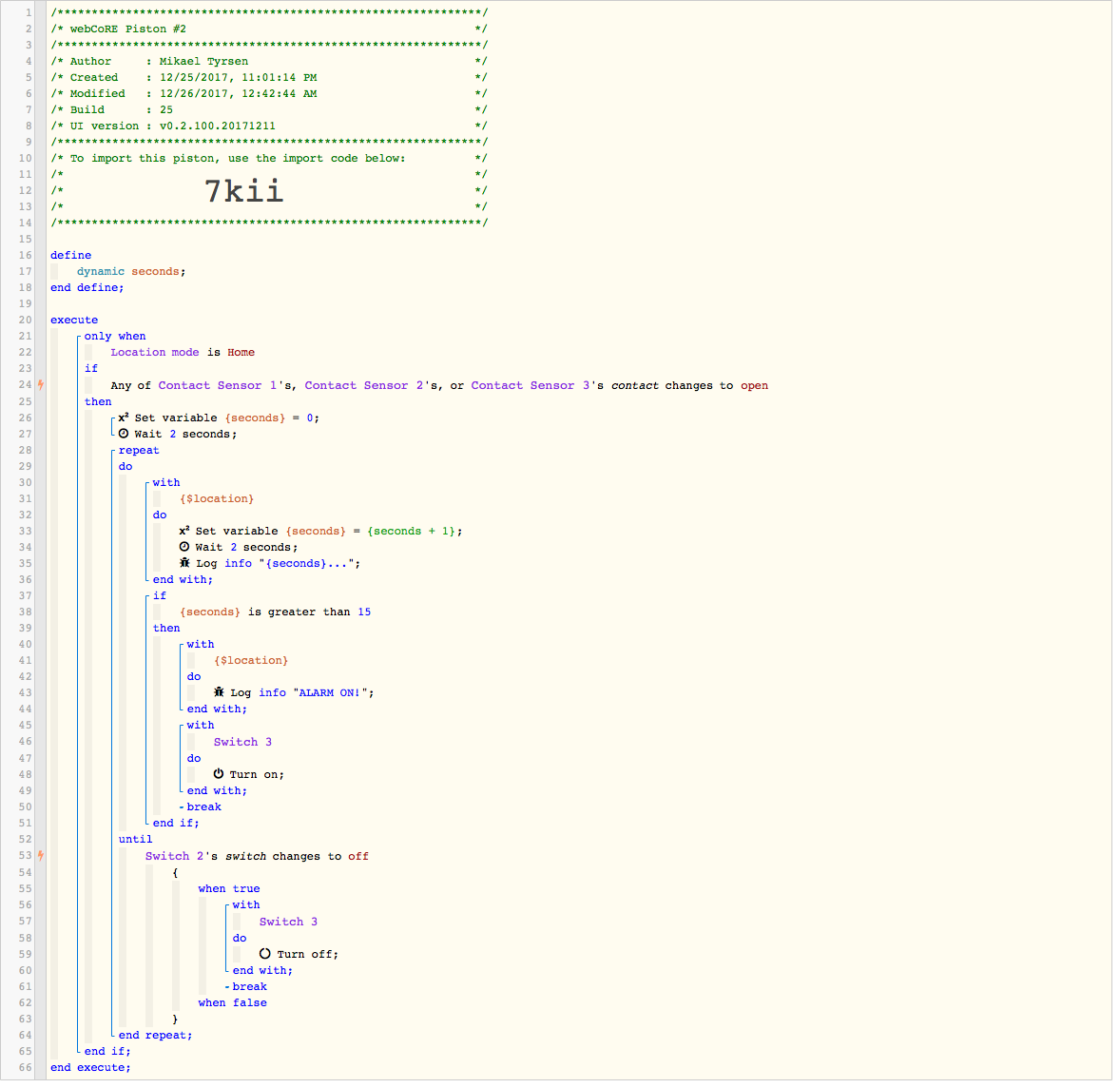Image resolution: width=1120 pixels, height=1088 pixels.
Task: Click the then keyword on line 25
Action: 98,401
